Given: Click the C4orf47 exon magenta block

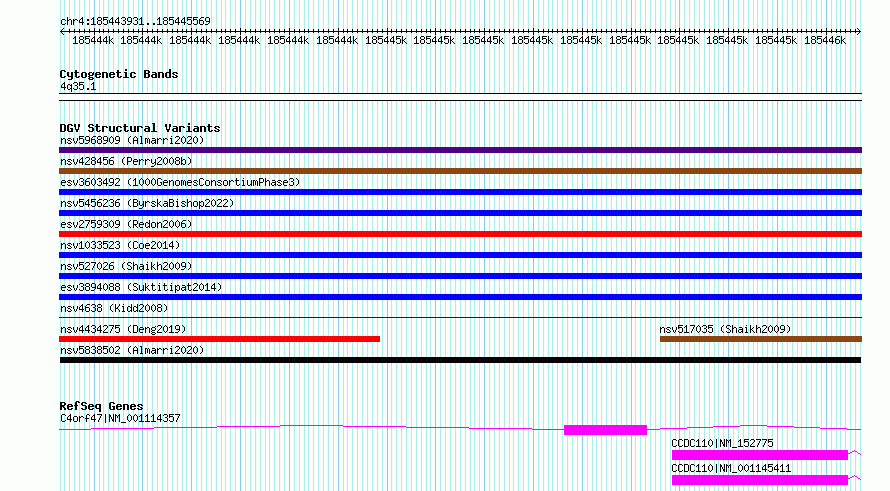Looking at the screenshot, I should pyautogui.click(x=605, y=430).
